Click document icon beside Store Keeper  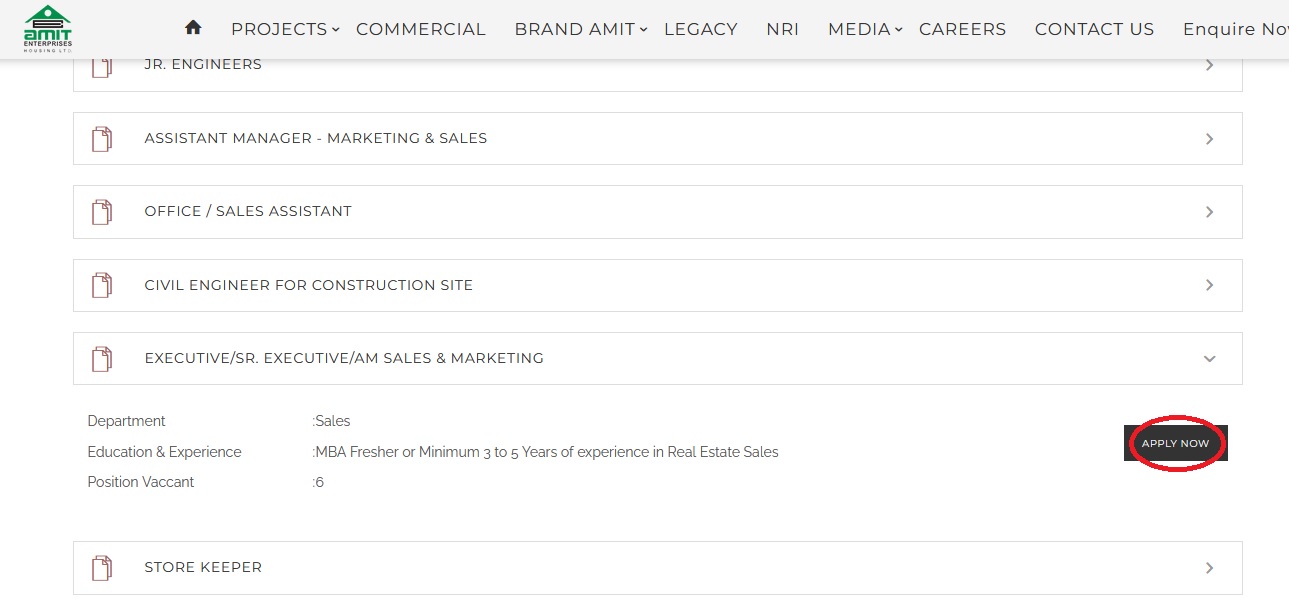[102, 568]
